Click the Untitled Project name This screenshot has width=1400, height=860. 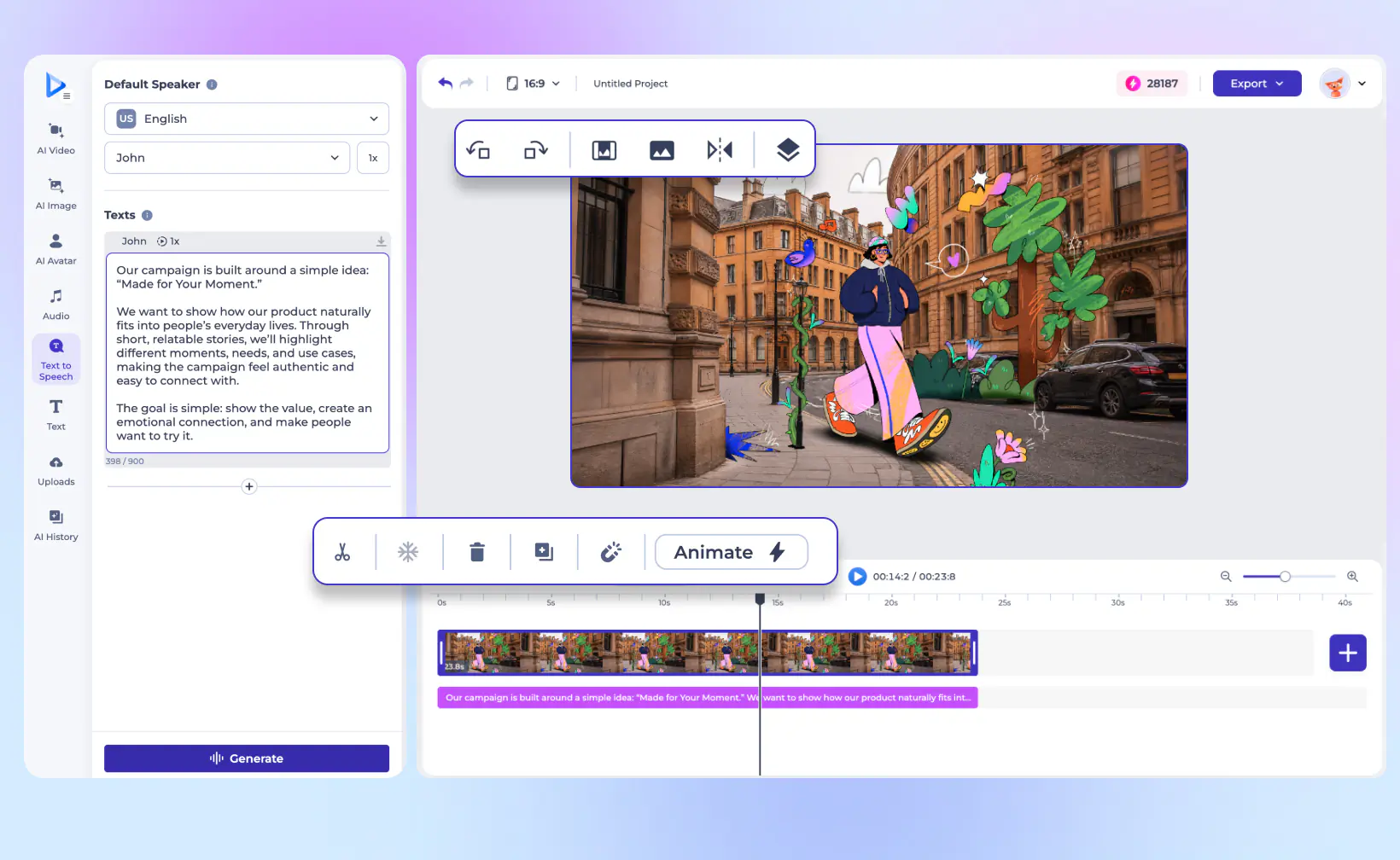(x=630, y=84)
